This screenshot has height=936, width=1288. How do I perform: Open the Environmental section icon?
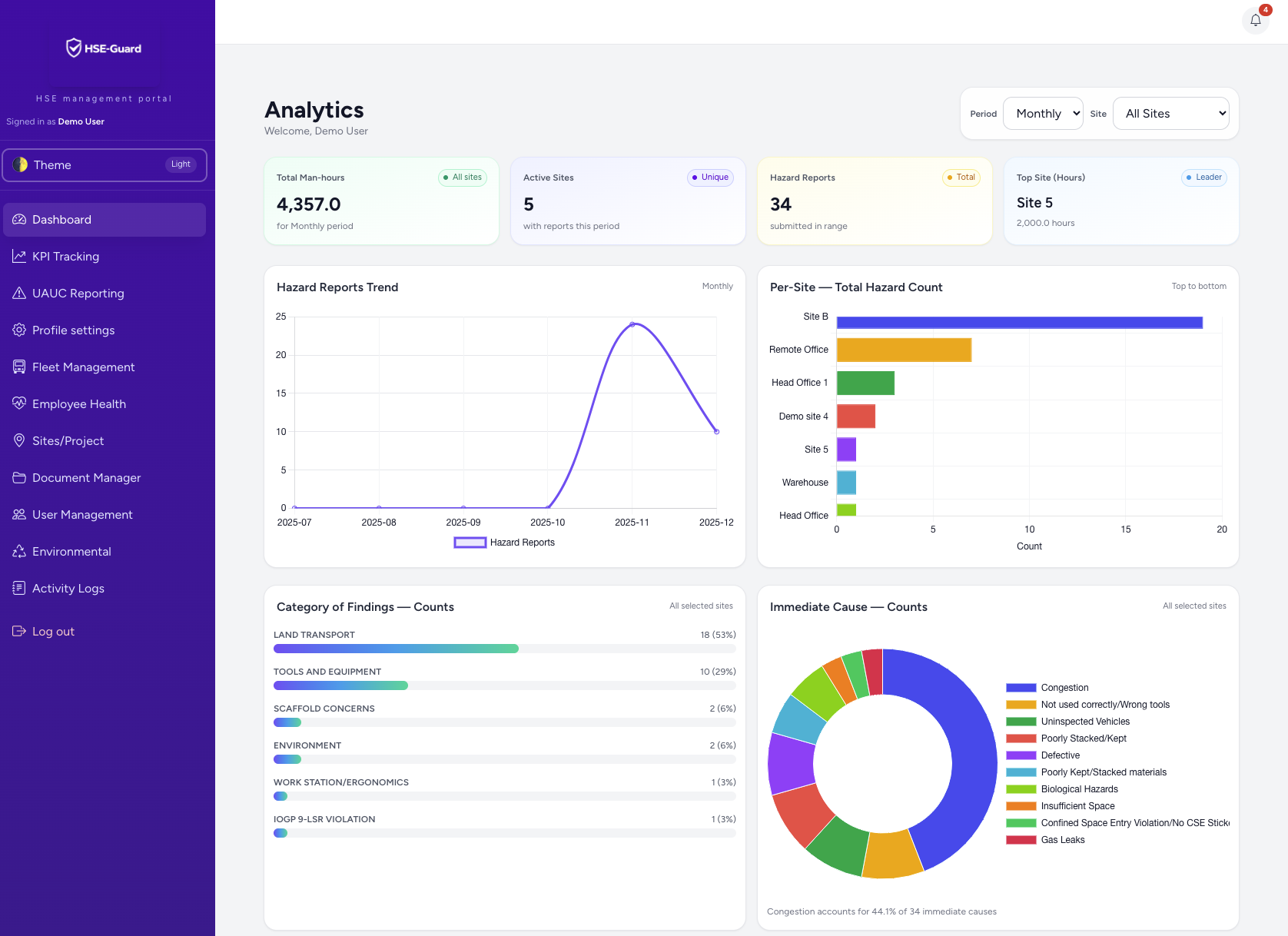tap(19, 551)
